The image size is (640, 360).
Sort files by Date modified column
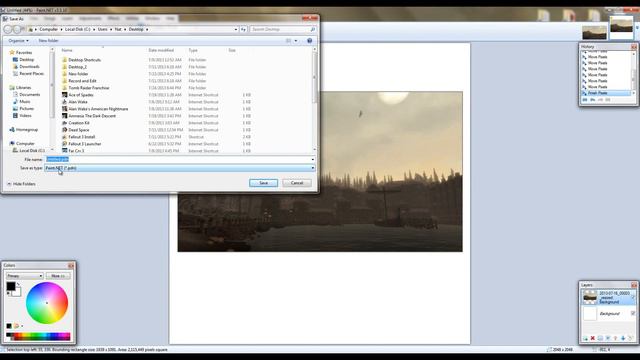pos(161,50)
